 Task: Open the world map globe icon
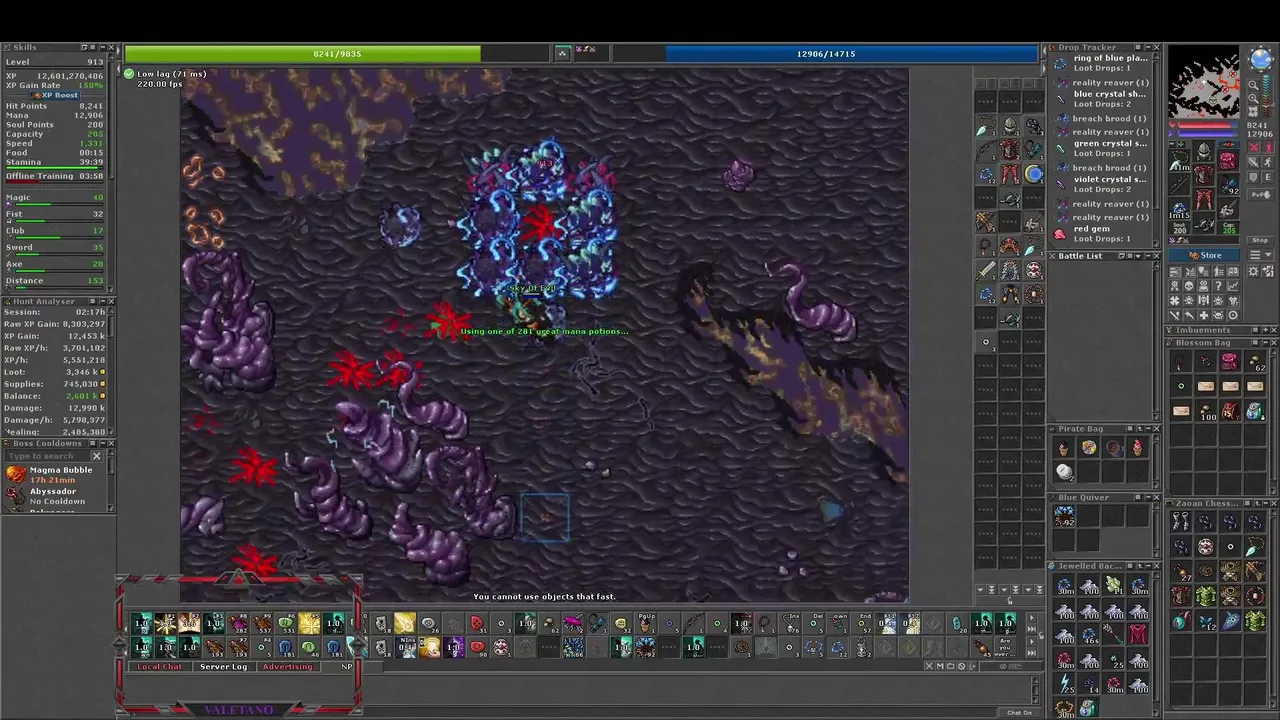[1261, 58]
